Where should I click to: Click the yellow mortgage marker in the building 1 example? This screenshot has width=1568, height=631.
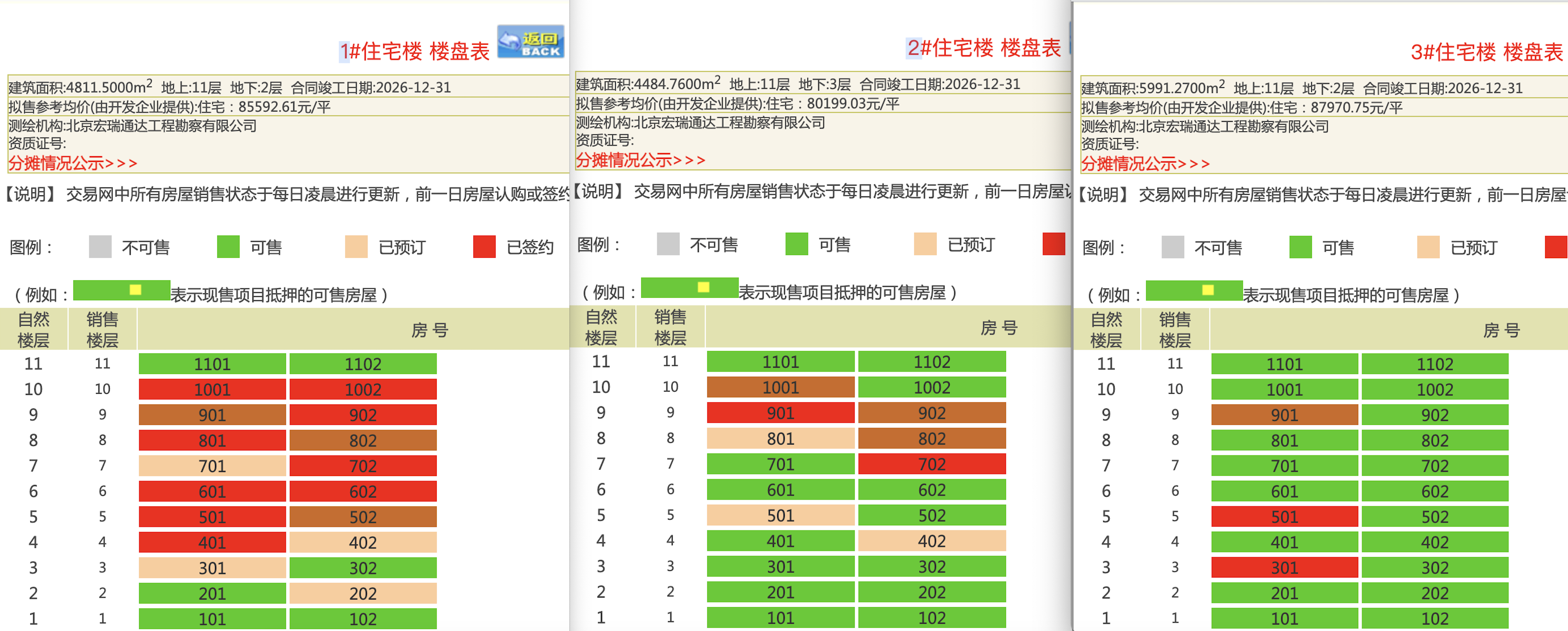pyautogui.click(x=135, y=290)
